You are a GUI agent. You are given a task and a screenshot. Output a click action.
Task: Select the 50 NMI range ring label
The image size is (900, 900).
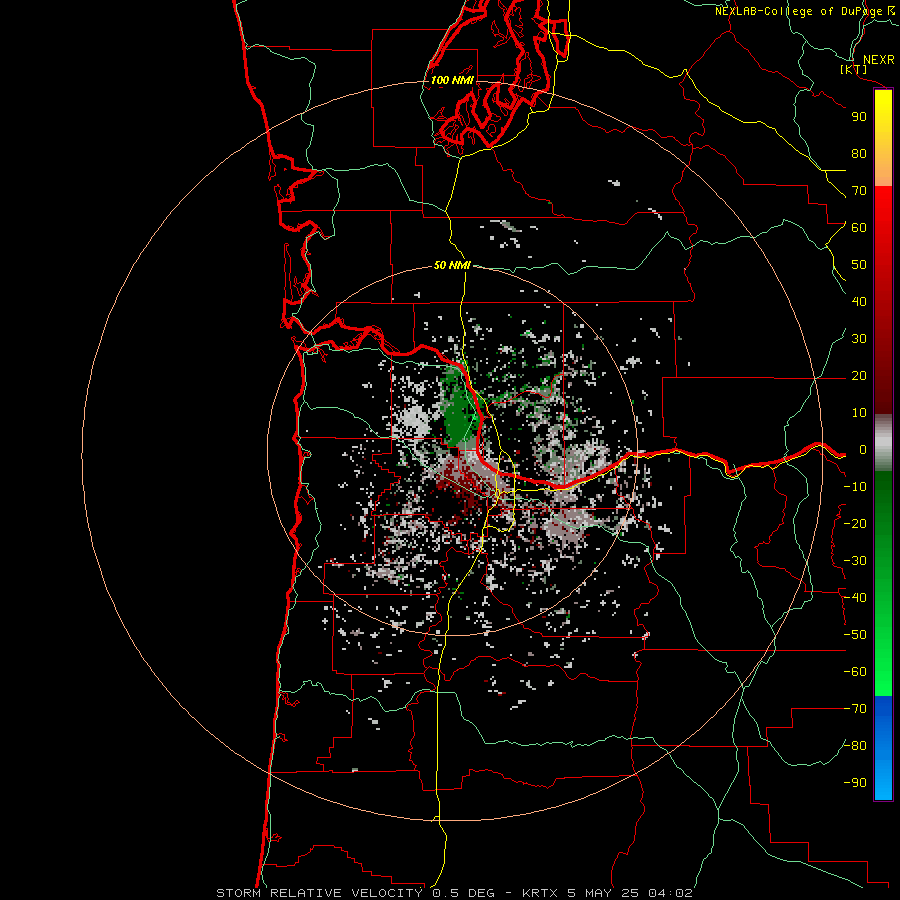[x=452, y=265]
